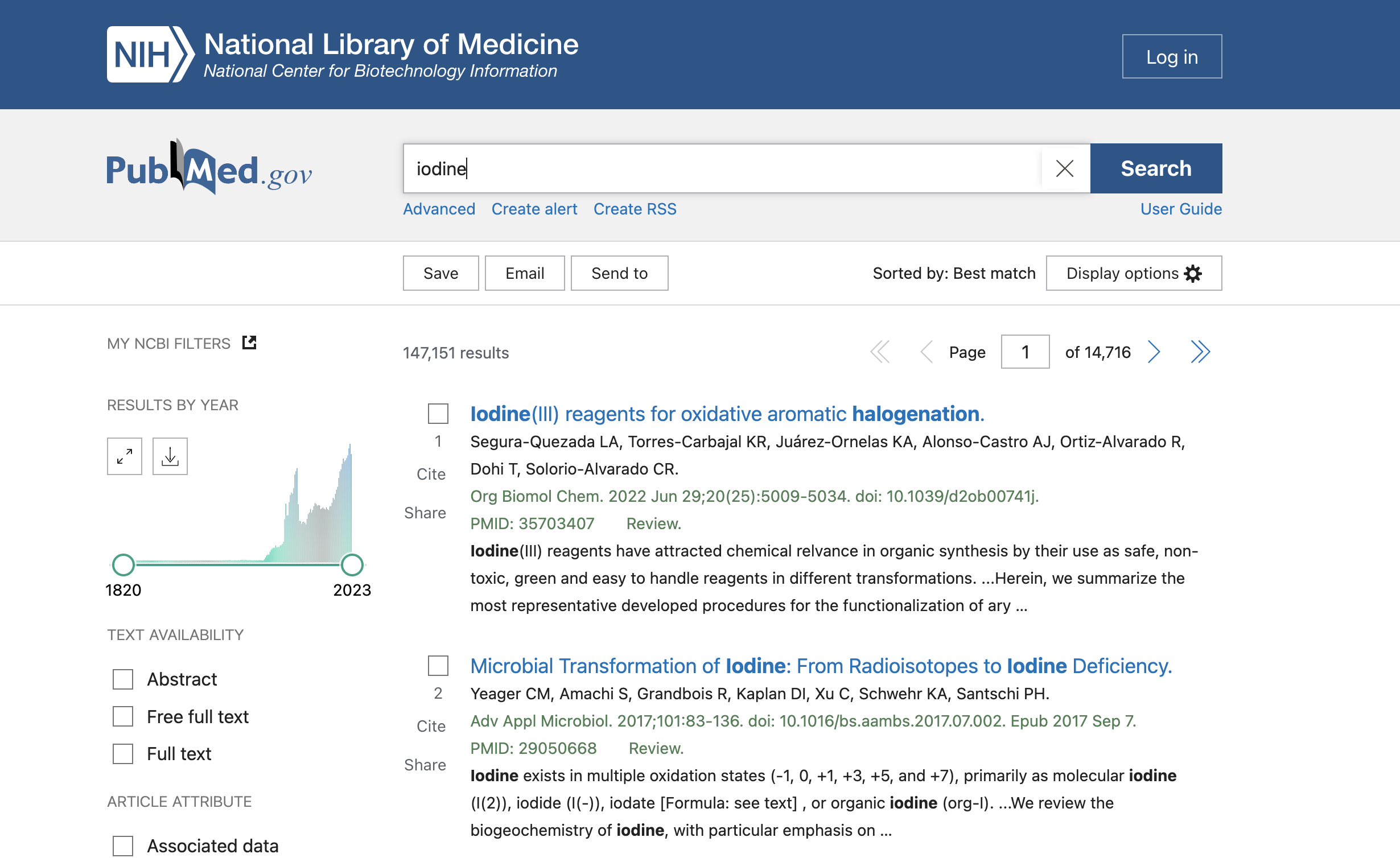Enable the Abstract filter checkbox
This screenshot has height=858, width=1400.
[123, 679]
